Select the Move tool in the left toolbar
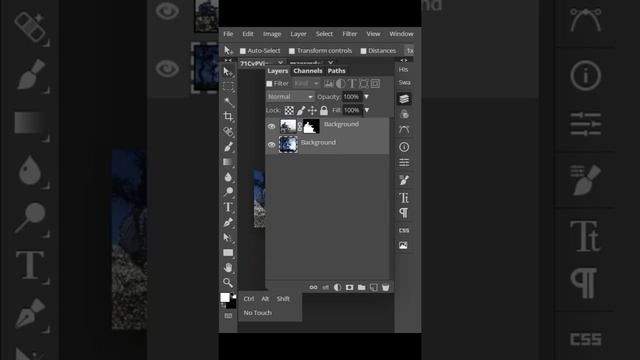This screenshot has width=640, height=360. coord(228,72)
